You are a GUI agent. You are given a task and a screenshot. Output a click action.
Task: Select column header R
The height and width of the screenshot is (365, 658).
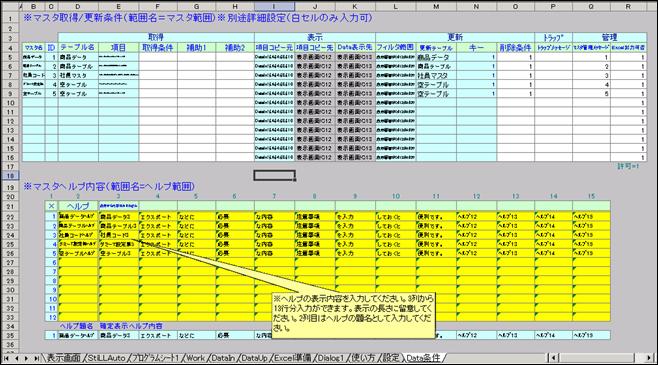628,6
